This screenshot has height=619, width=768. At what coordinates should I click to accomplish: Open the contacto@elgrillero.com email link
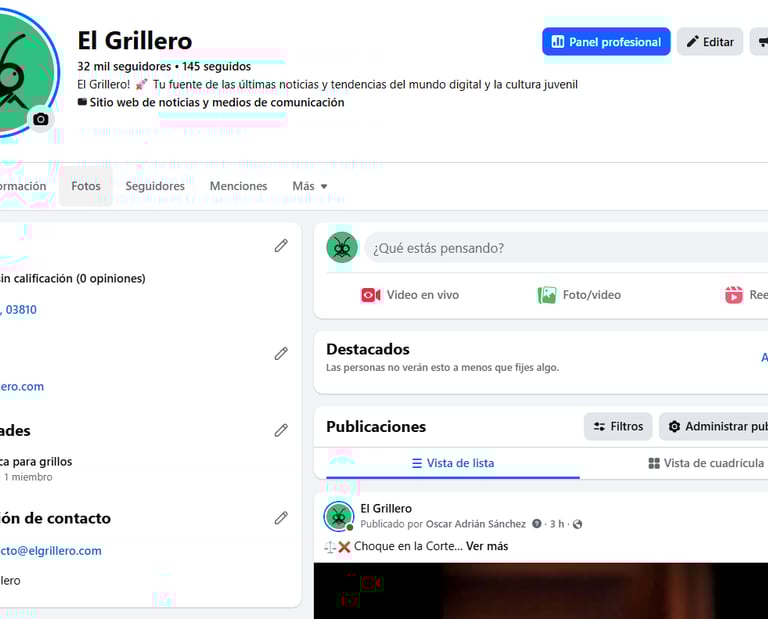coord(51,551)
